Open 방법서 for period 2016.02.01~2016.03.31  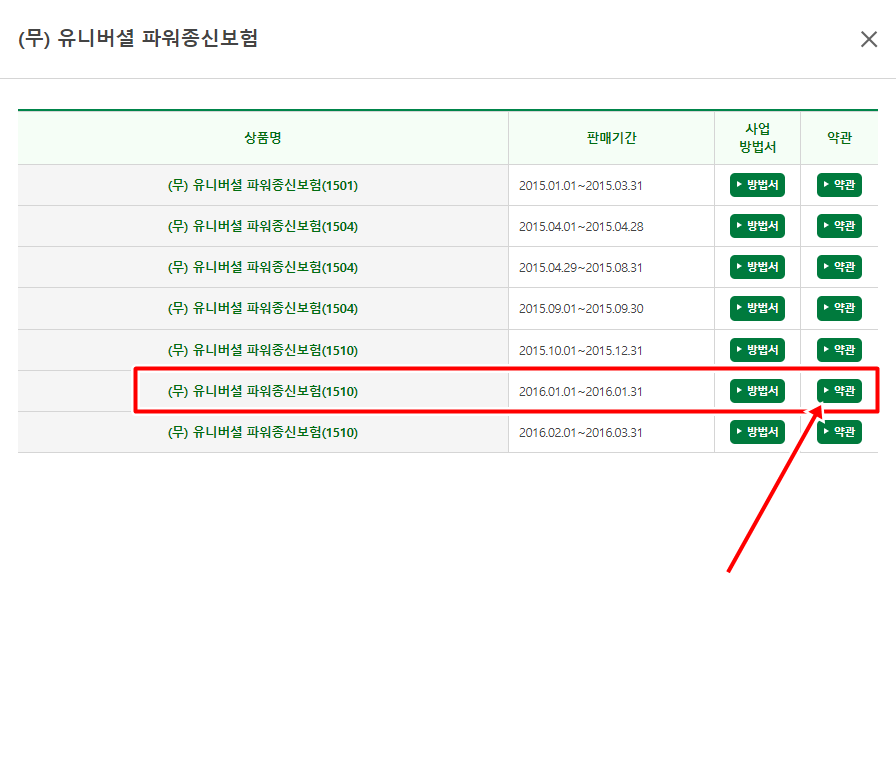(757, 432)
